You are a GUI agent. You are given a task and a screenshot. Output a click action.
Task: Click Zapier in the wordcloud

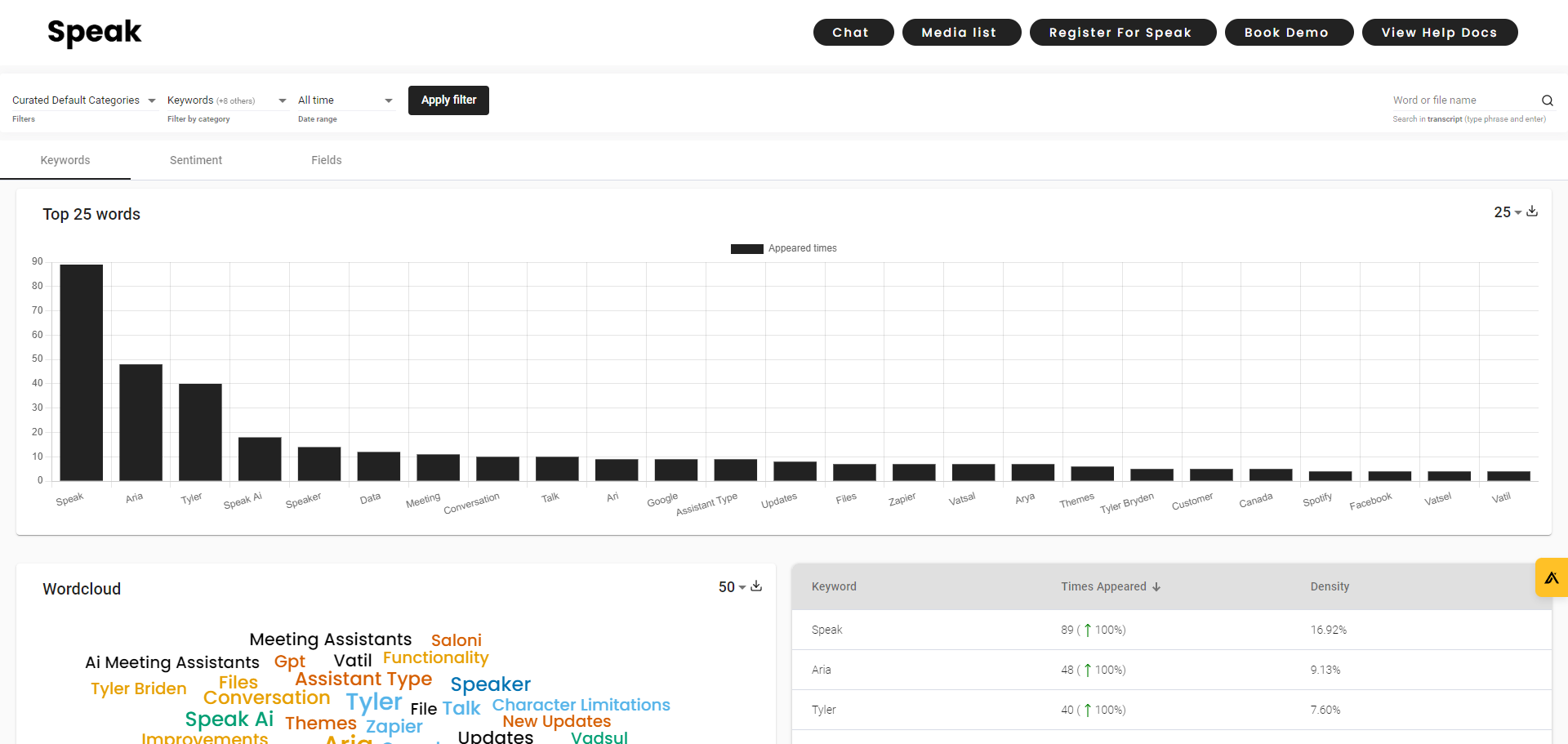coord(394,727)
